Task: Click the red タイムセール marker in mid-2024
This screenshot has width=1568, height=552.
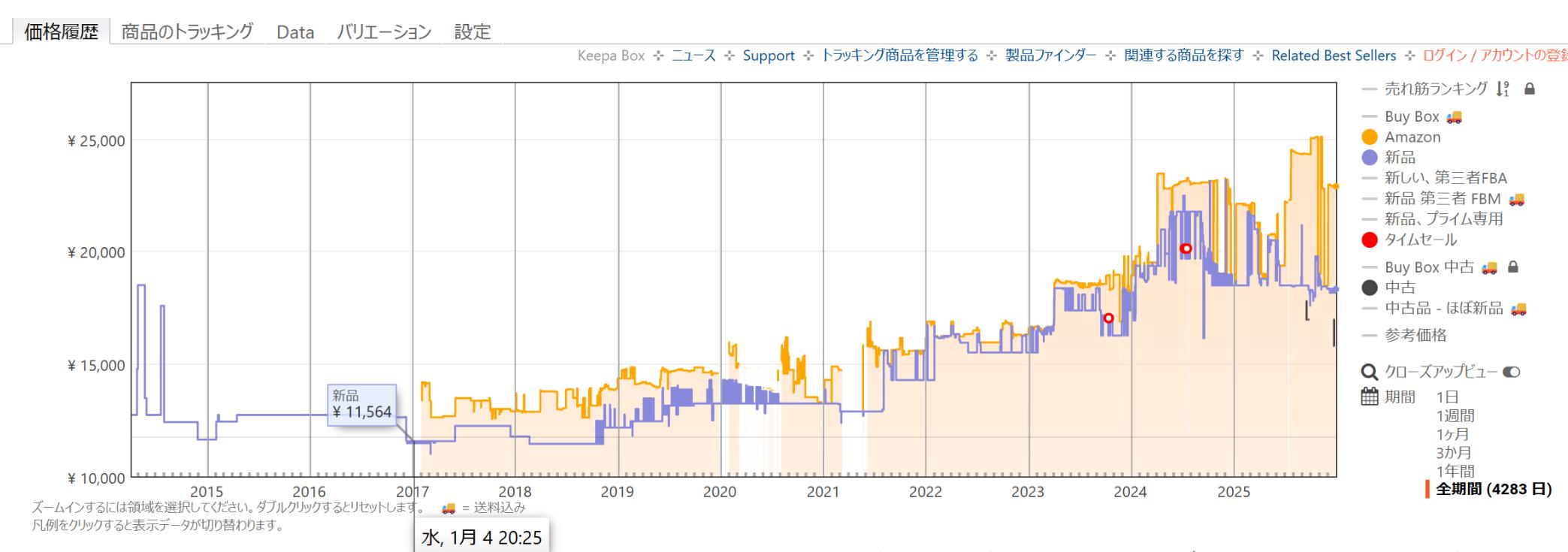Action: pyautogui.click(x=1186, y=249)
